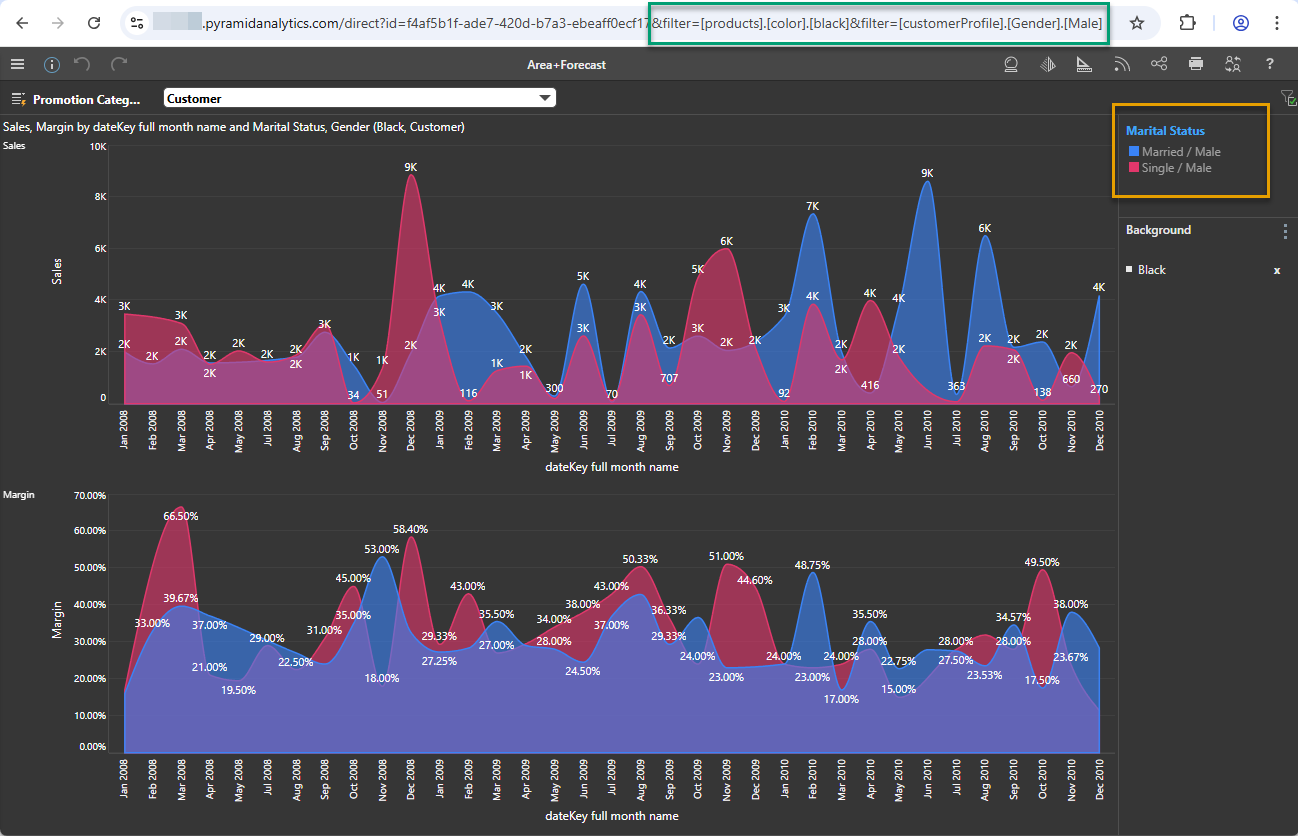Click the undo arrow icon
The height and width of the screenshot is (836, 1298).
[83, 65]
